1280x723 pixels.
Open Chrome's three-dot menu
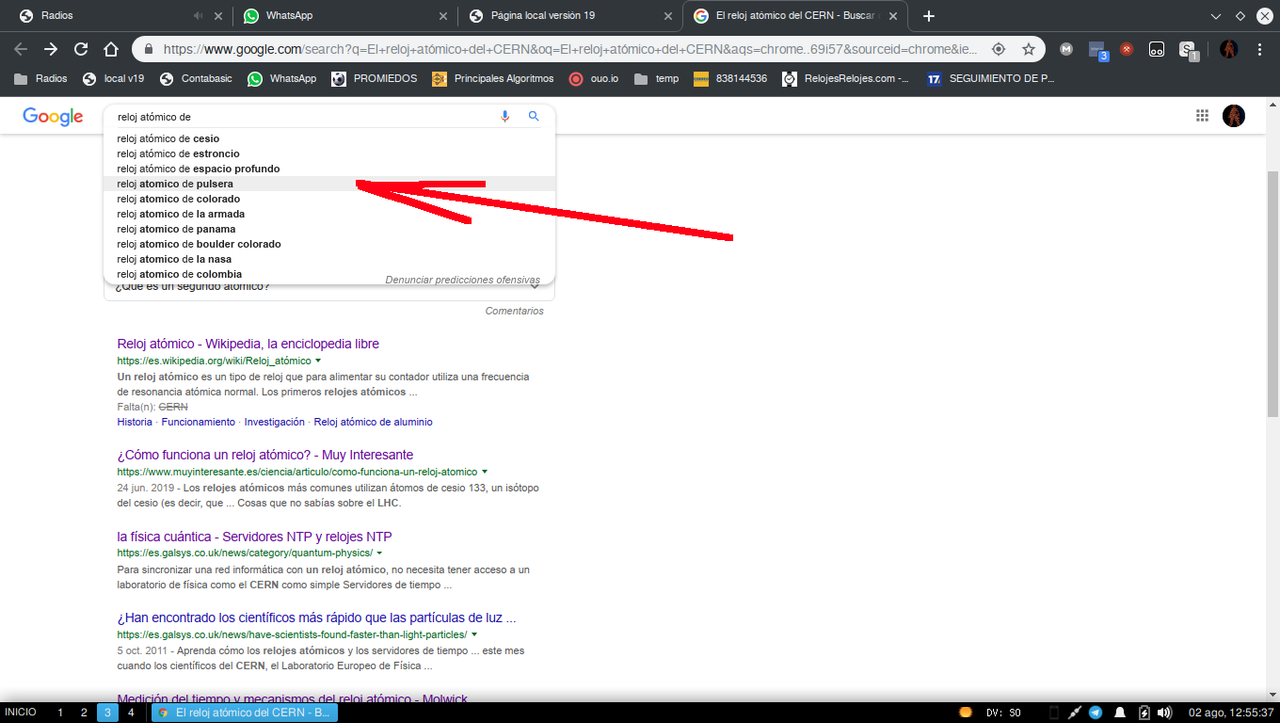point(1259,49)
